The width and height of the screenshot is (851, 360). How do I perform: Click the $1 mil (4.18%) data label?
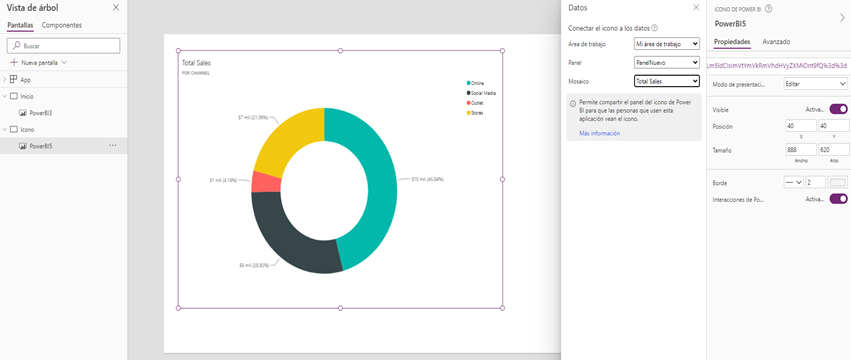[x=224, y=180]
